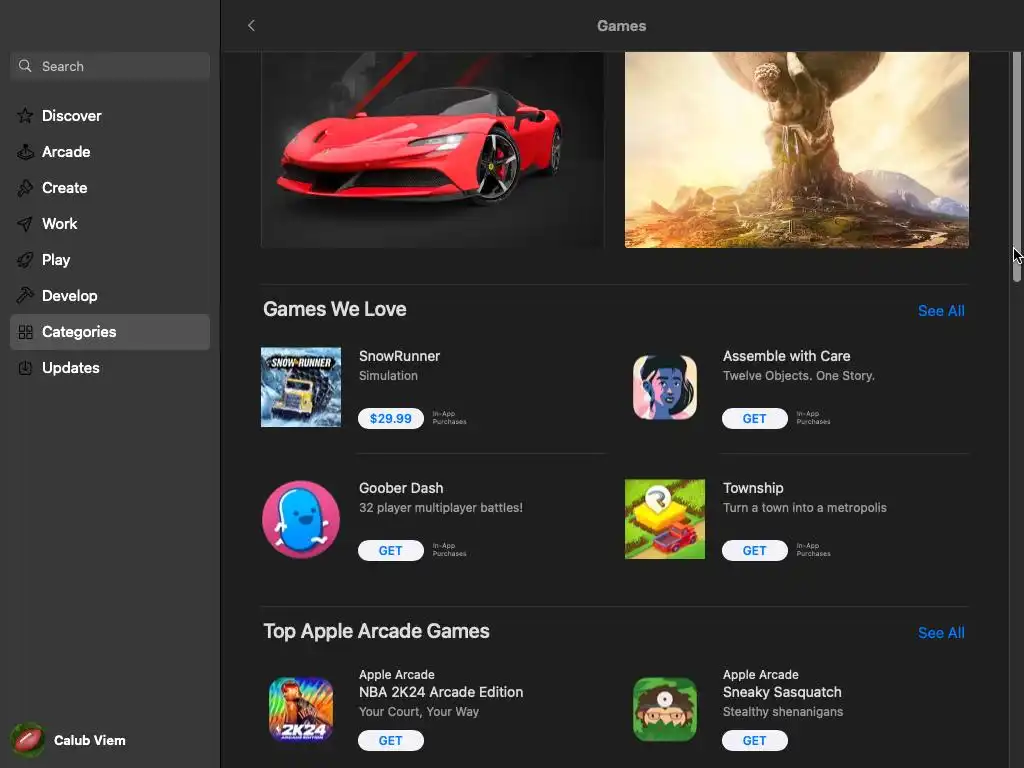Click the Assemble with Care title

[786, 356]
